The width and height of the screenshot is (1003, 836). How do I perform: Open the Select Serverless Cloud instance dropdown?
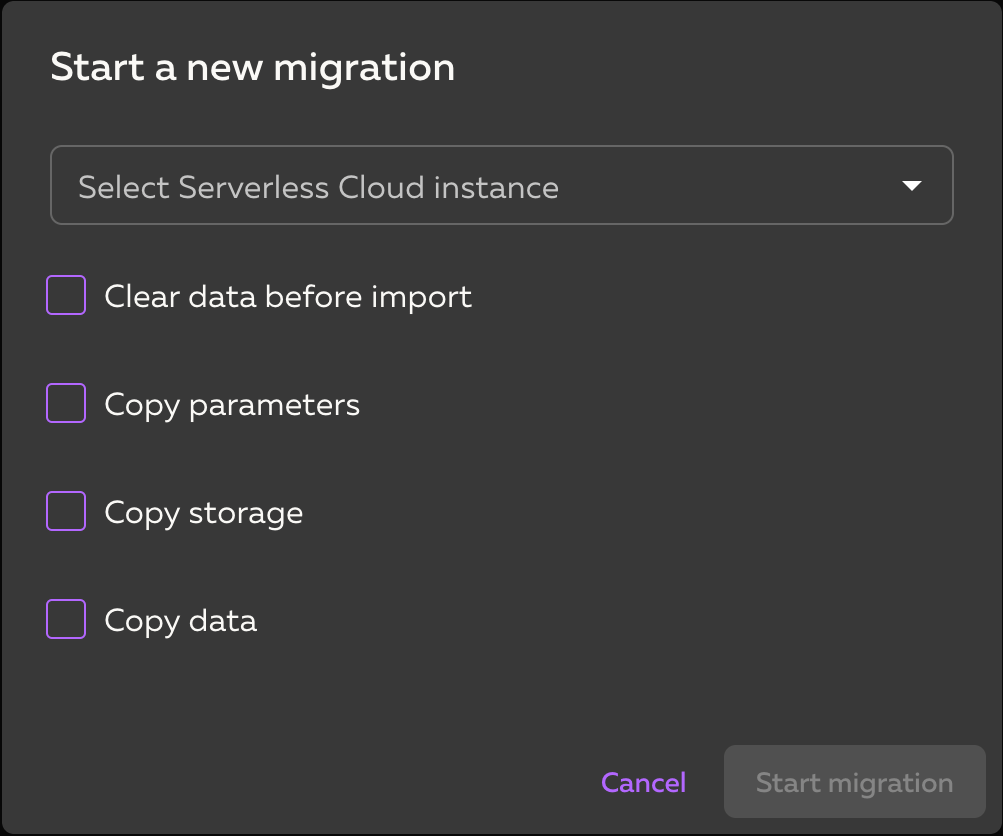click(x=502, y=185)
